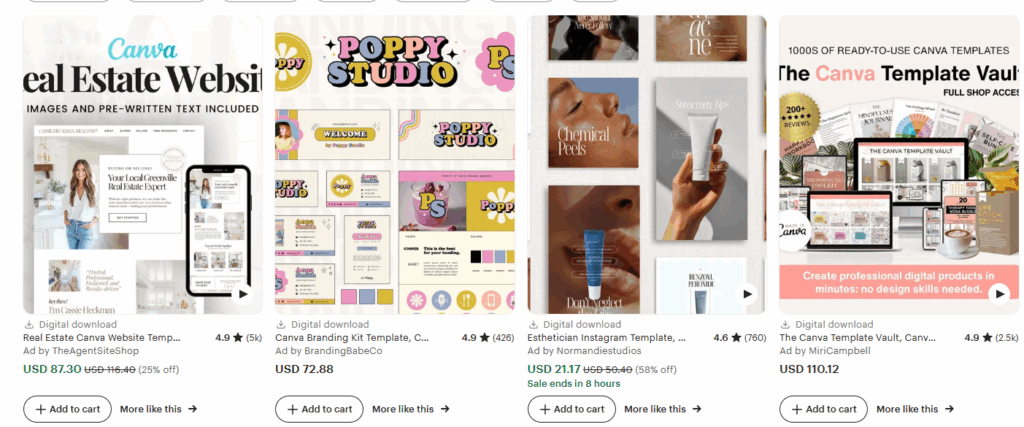Open More like this for Real Estate template
Image resolution: width=1024 pixels, height=427 pixels.
coord(158,409)
